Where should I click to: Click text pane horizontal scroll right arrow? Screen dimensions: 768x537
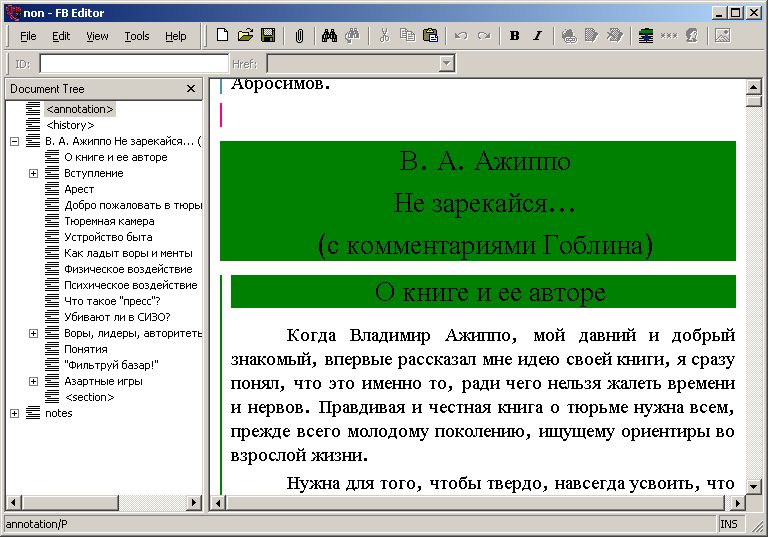738,503
